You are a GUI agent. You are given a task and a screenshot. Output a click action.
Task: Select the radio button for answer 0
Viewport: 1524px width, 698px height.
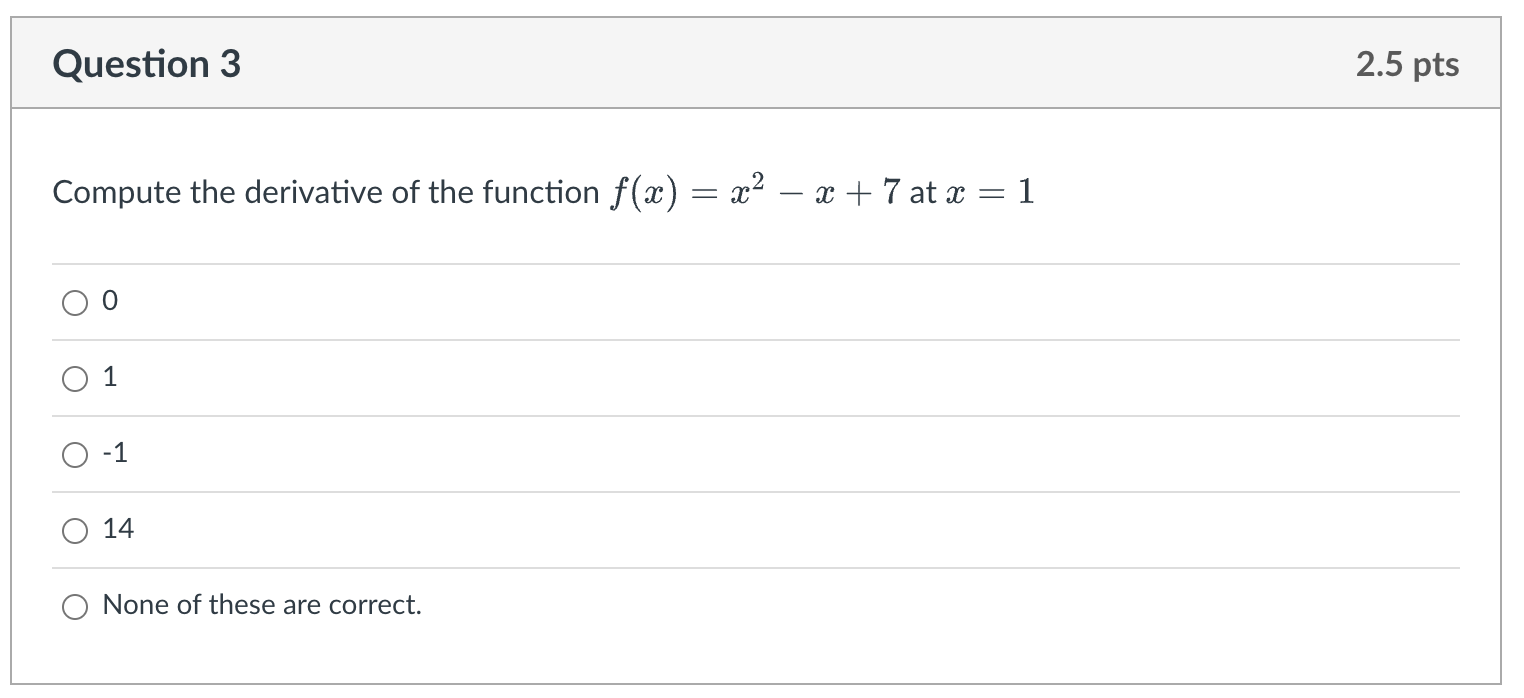point(74,302)
